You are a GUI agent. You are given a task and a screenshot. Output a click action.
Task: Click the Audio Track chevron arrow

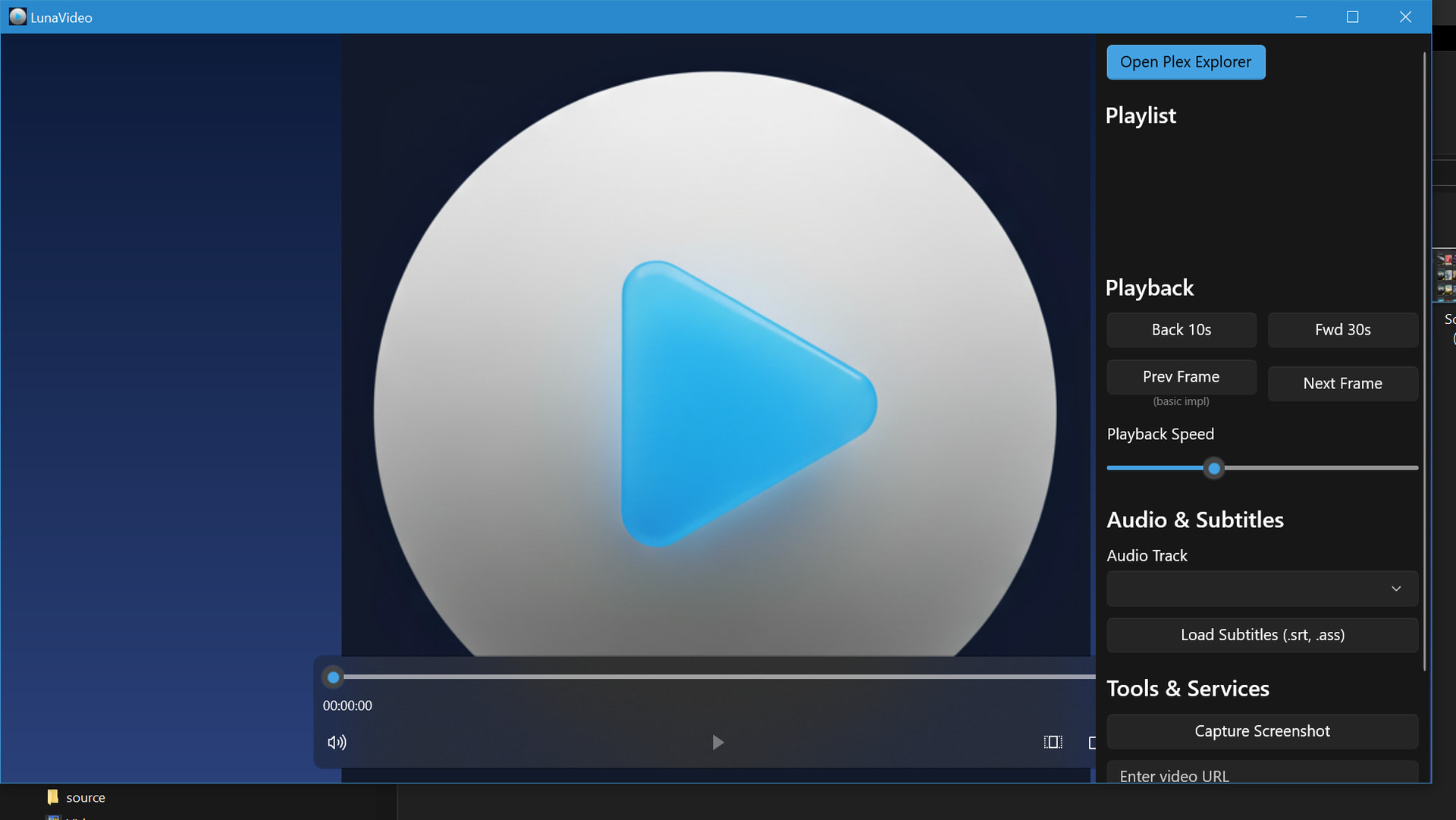click(x=1395, y=589)
